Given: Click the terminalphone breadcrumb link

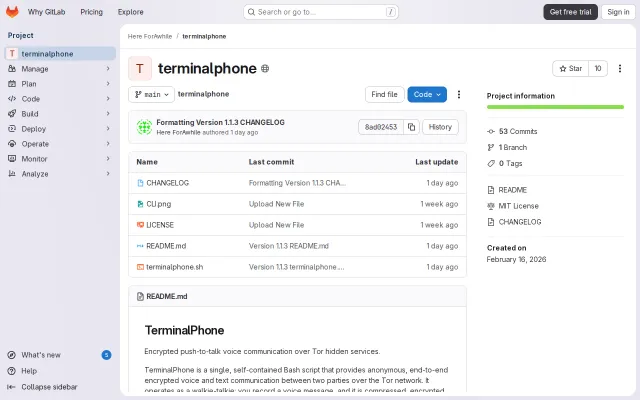Looking at the screenshot, I should [x=204, y=36].
